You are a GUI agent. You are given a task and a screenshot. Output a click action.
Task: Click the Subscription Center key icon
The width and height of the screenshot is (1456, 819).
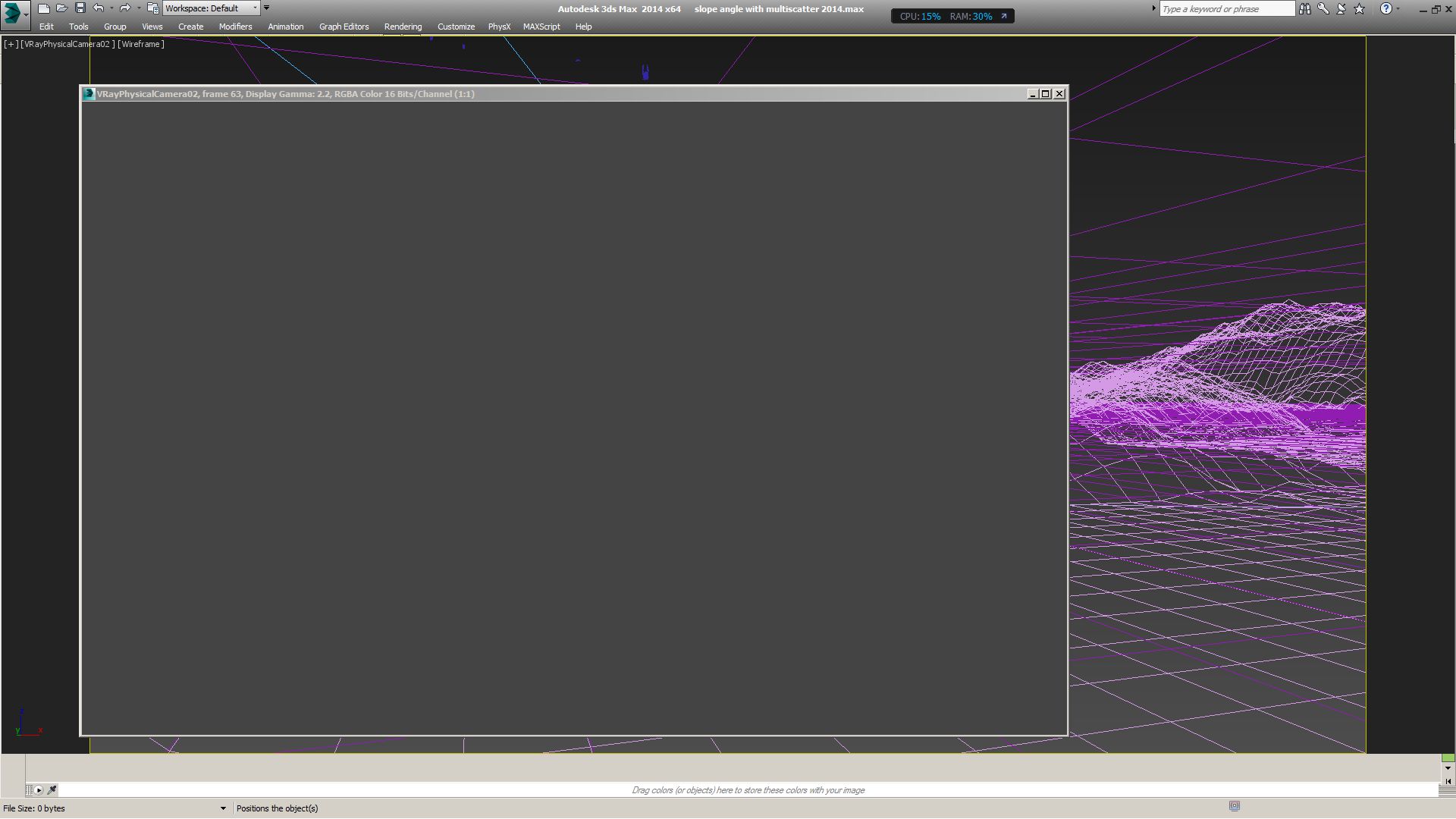point(1323,9)
